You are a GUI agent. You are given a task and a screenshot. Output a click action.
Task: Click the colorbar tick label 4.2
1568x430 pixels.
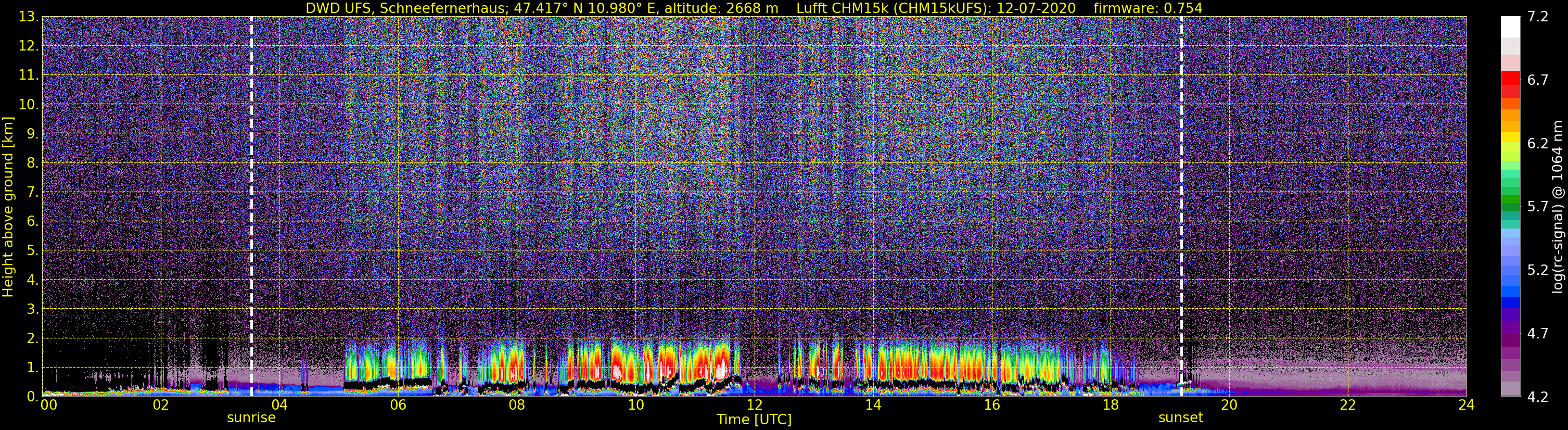tap(1538, 397)
